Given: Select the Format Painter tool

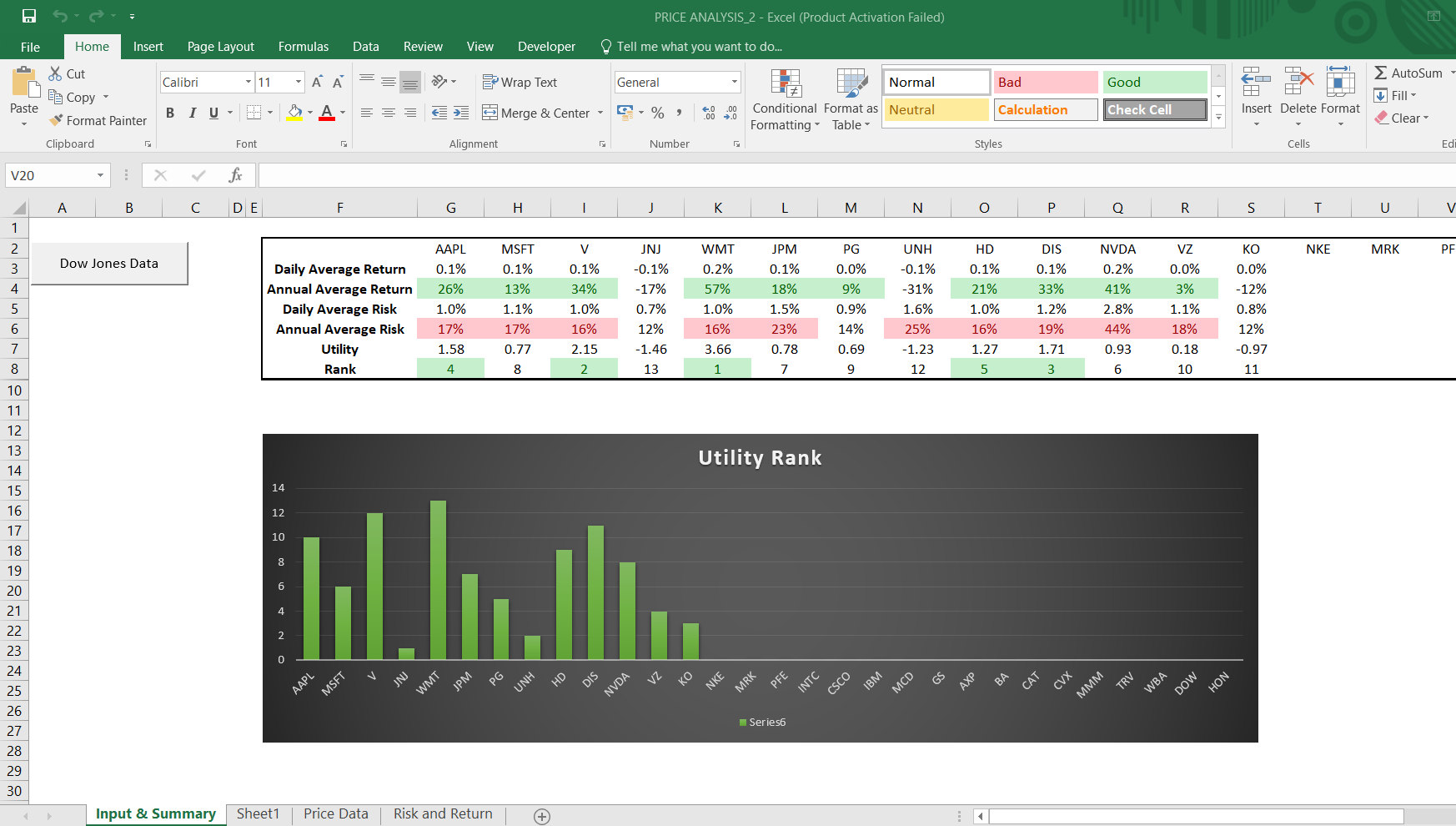Looking at the screenshot, I should [98, 120].
